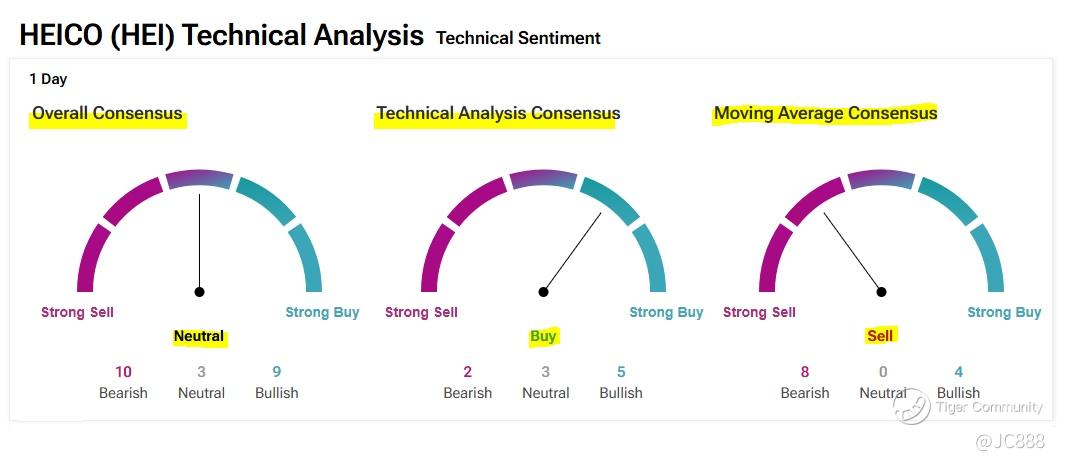Click the 5 Bullish count under Technical Analysis
1065x466 pixels.
(x=621, y=372)
